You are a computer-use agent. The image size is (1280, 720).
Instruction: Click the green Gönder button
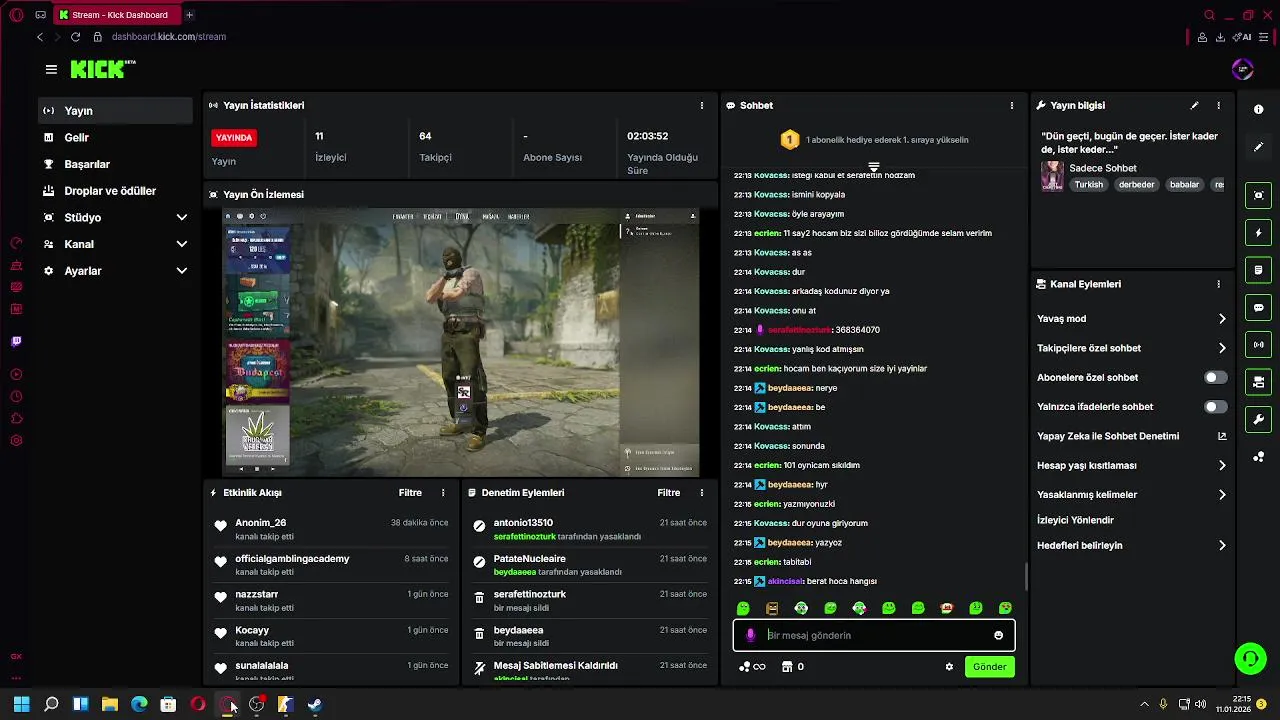tap(989, 667)
